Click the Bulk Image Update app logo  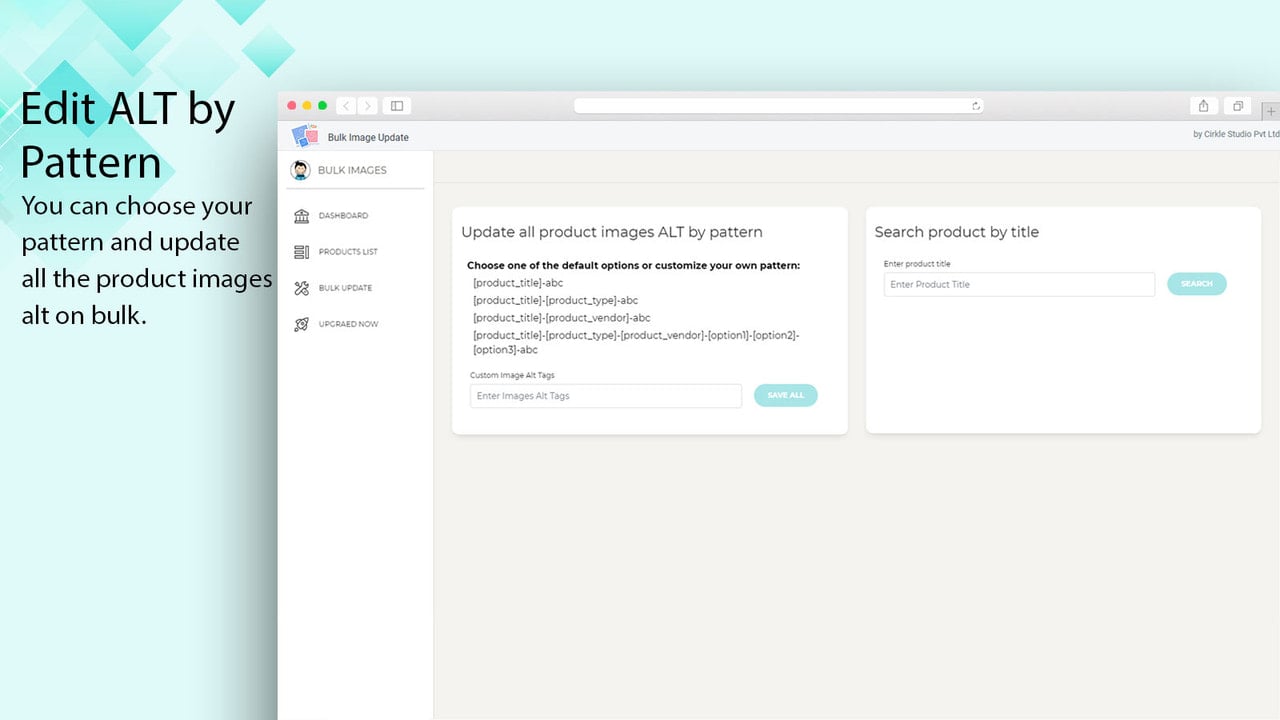[x=305, y=136]
